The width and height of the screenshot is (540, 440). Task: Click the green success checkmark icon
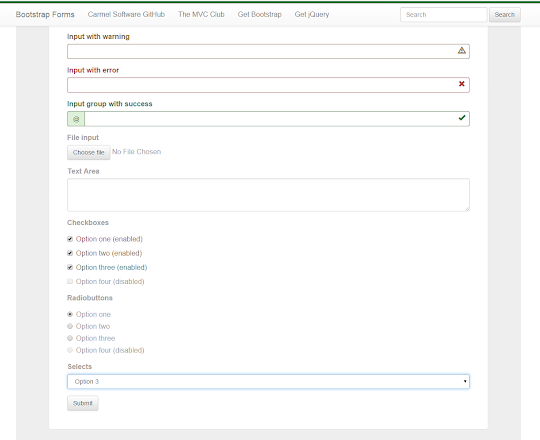tap(462, 118)
